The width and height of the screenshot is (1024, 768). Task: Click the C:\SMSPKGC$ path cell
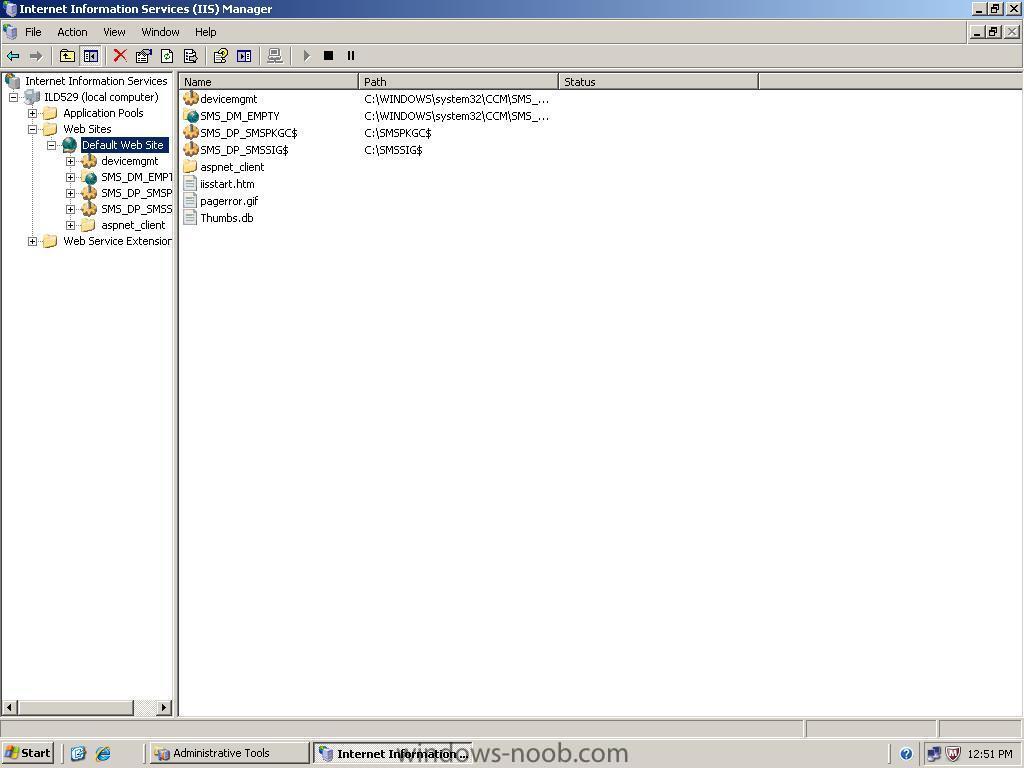coord(398,133)
